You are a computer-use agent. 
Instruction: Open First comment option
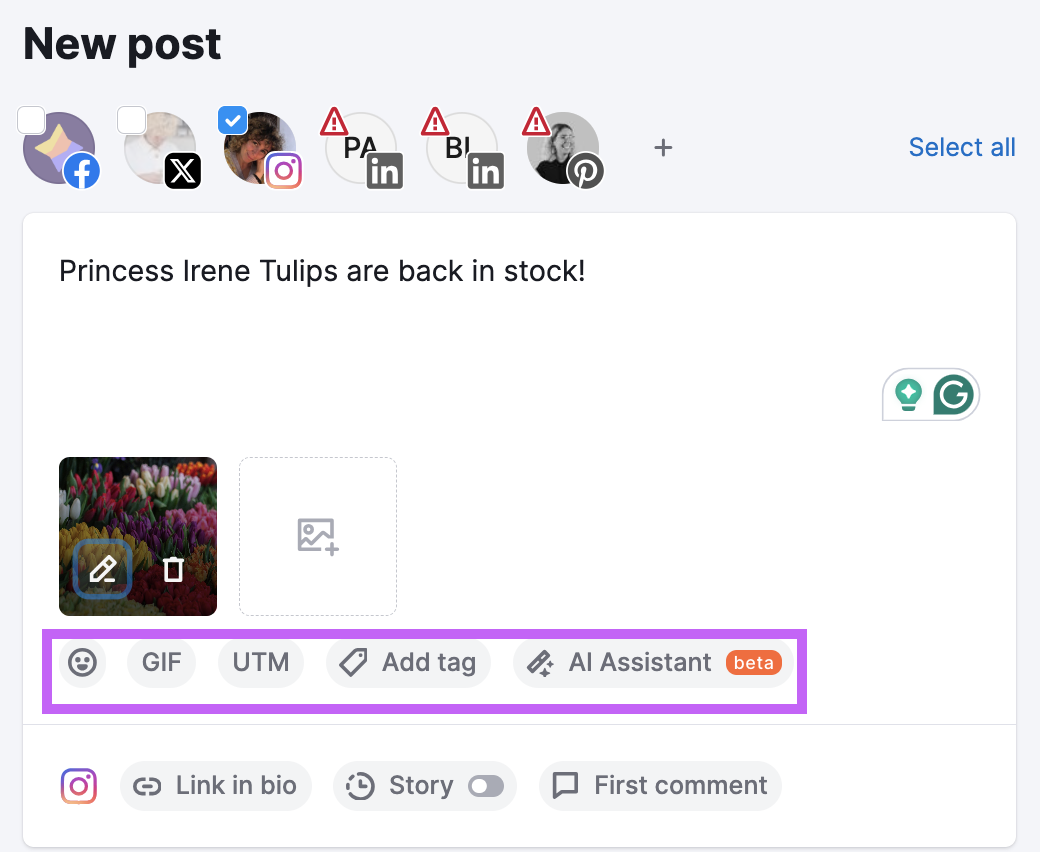point(660,786)
